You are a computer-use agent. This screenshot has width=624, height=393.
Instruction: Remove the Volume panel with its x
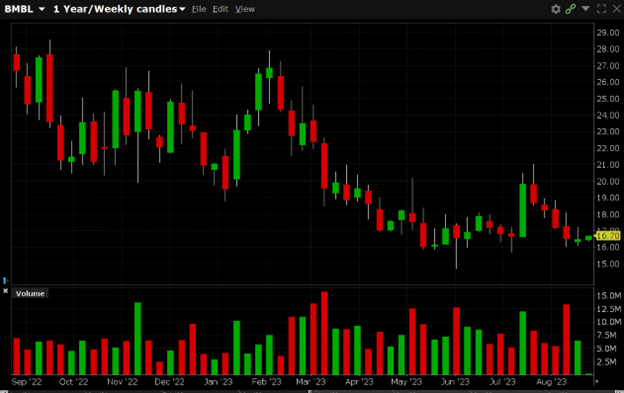6,291
